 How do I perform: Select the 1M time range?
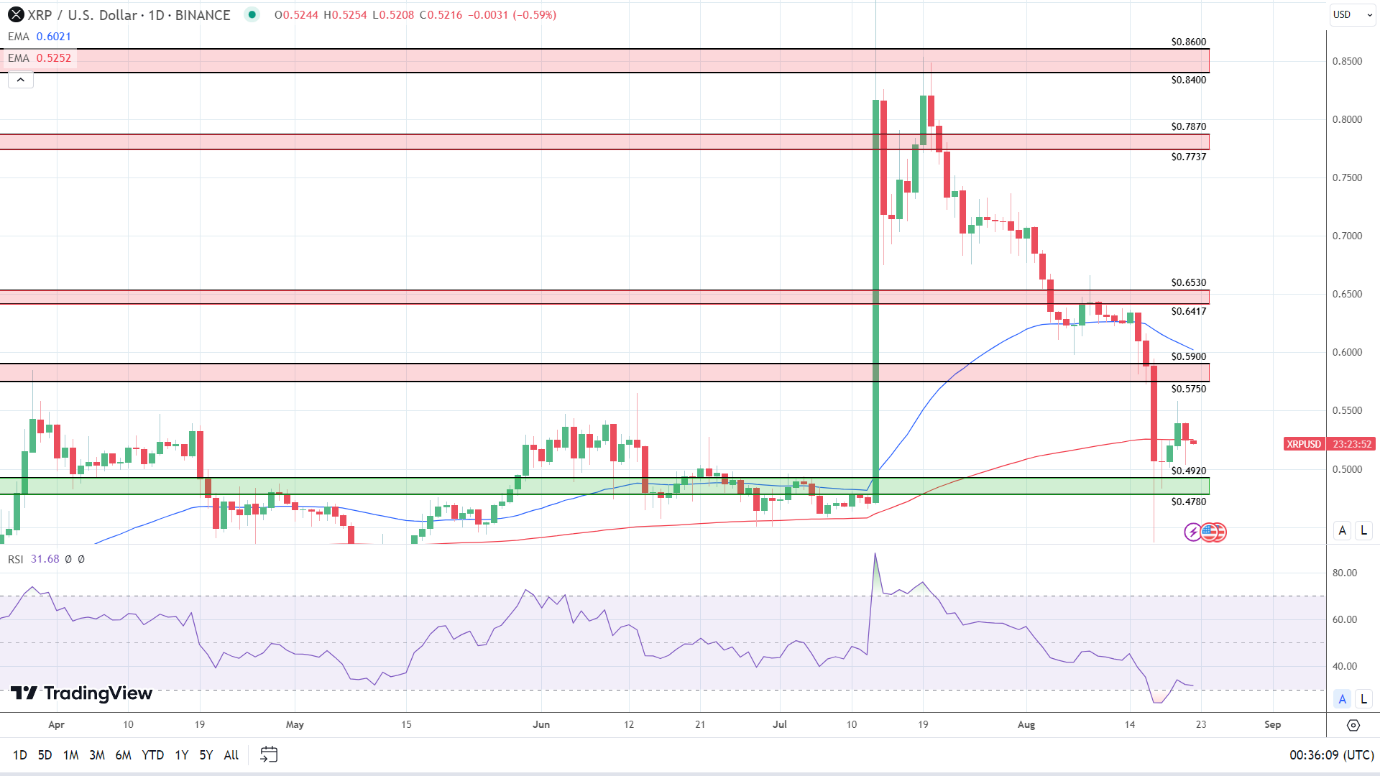coord(71,755)
